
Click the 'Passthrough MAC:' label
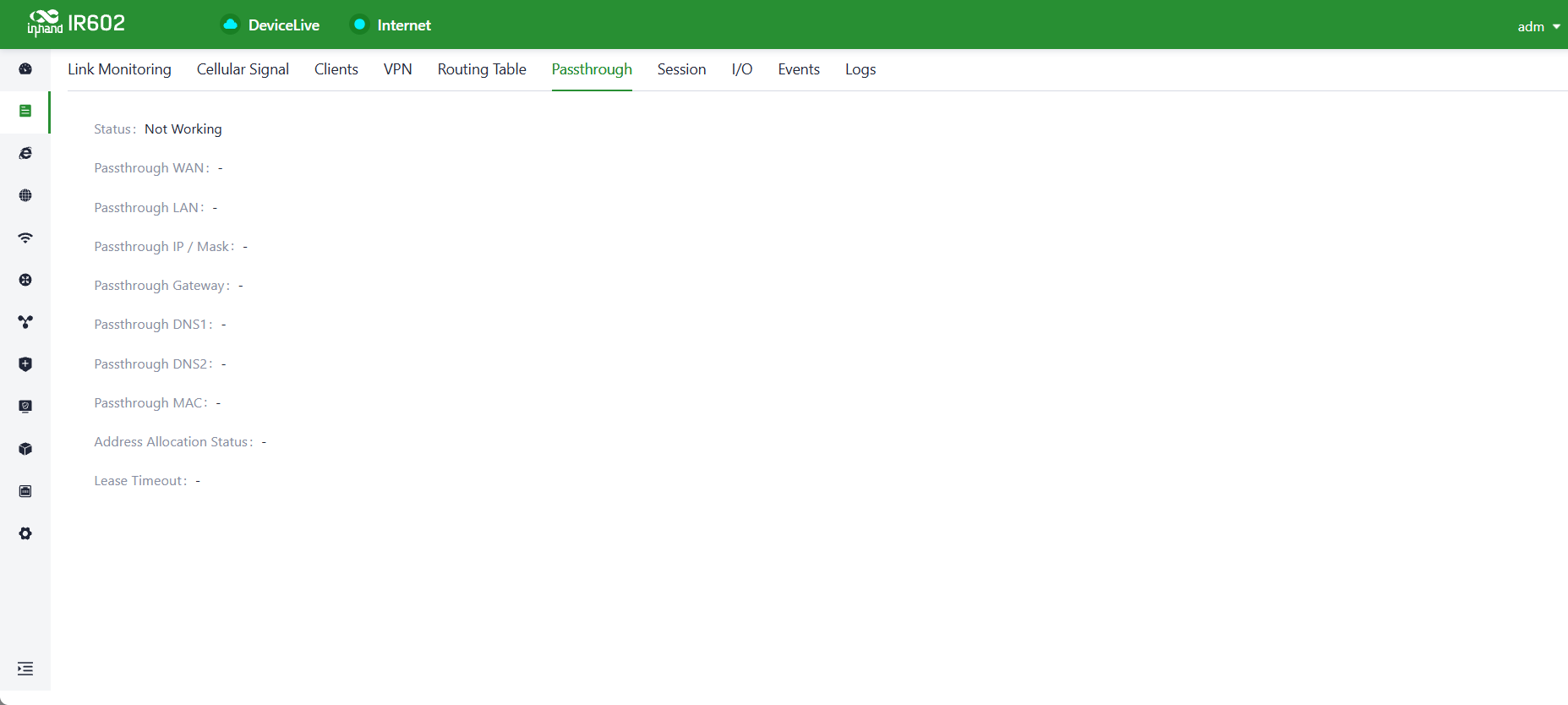151,402
